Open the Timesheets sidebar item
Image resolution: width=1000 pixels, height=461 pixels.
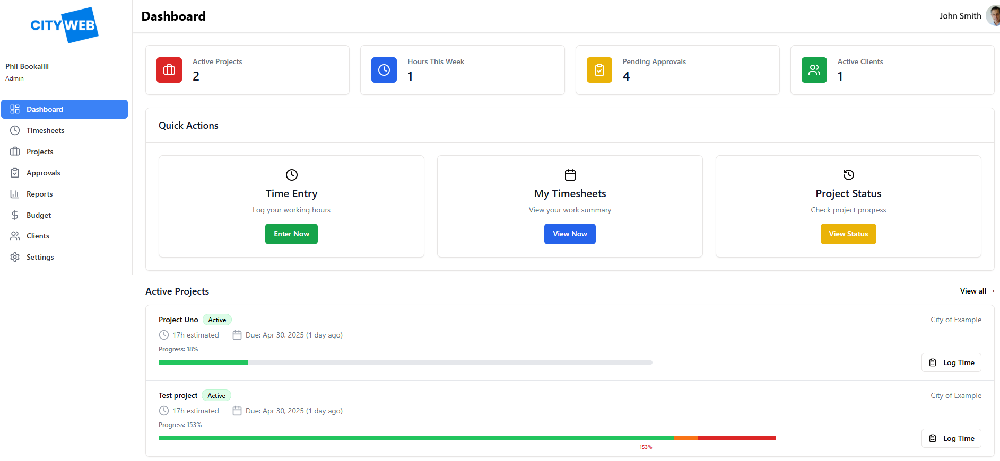(45, 131)
